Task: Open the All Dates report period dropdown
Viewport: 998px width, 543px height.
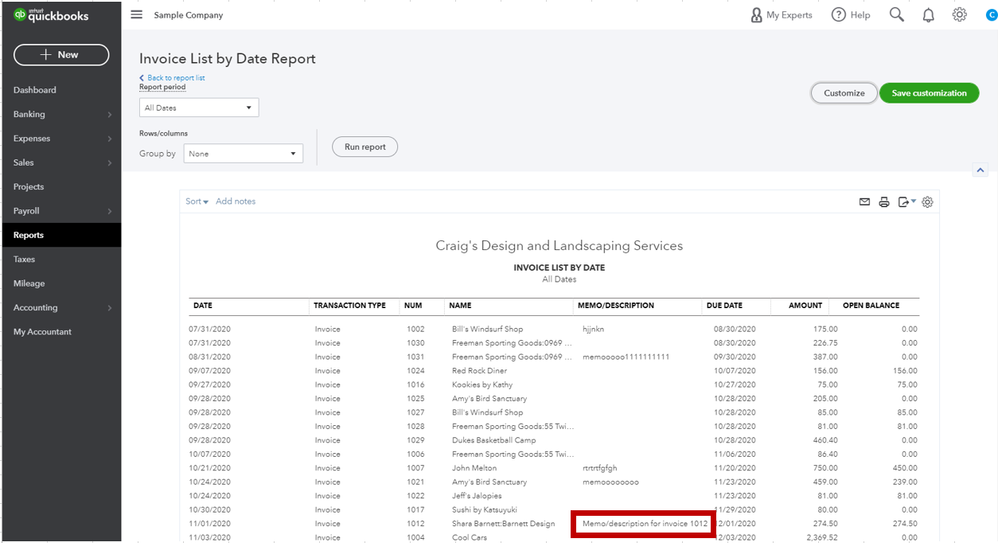Action: click(x=199, y=108)
